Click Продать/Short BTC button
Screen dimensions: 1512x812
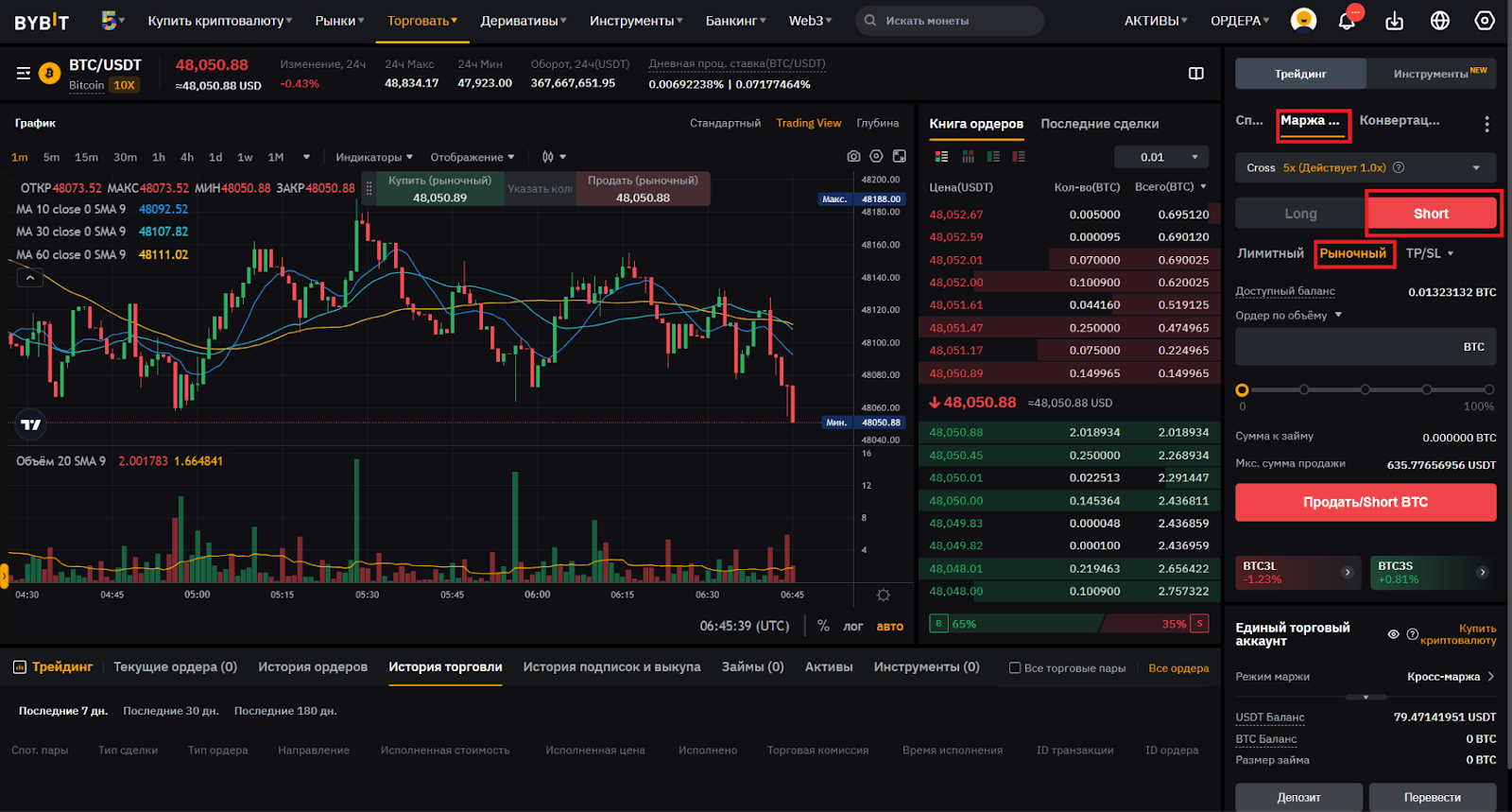coord(1366,502)
